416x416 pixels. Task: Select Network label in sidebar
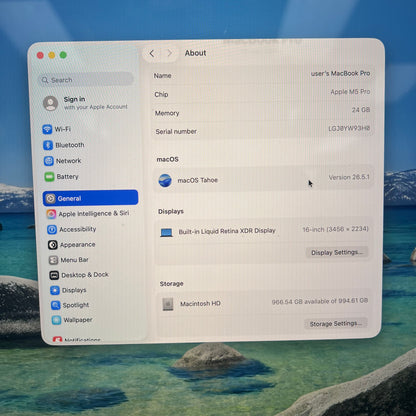68,161
